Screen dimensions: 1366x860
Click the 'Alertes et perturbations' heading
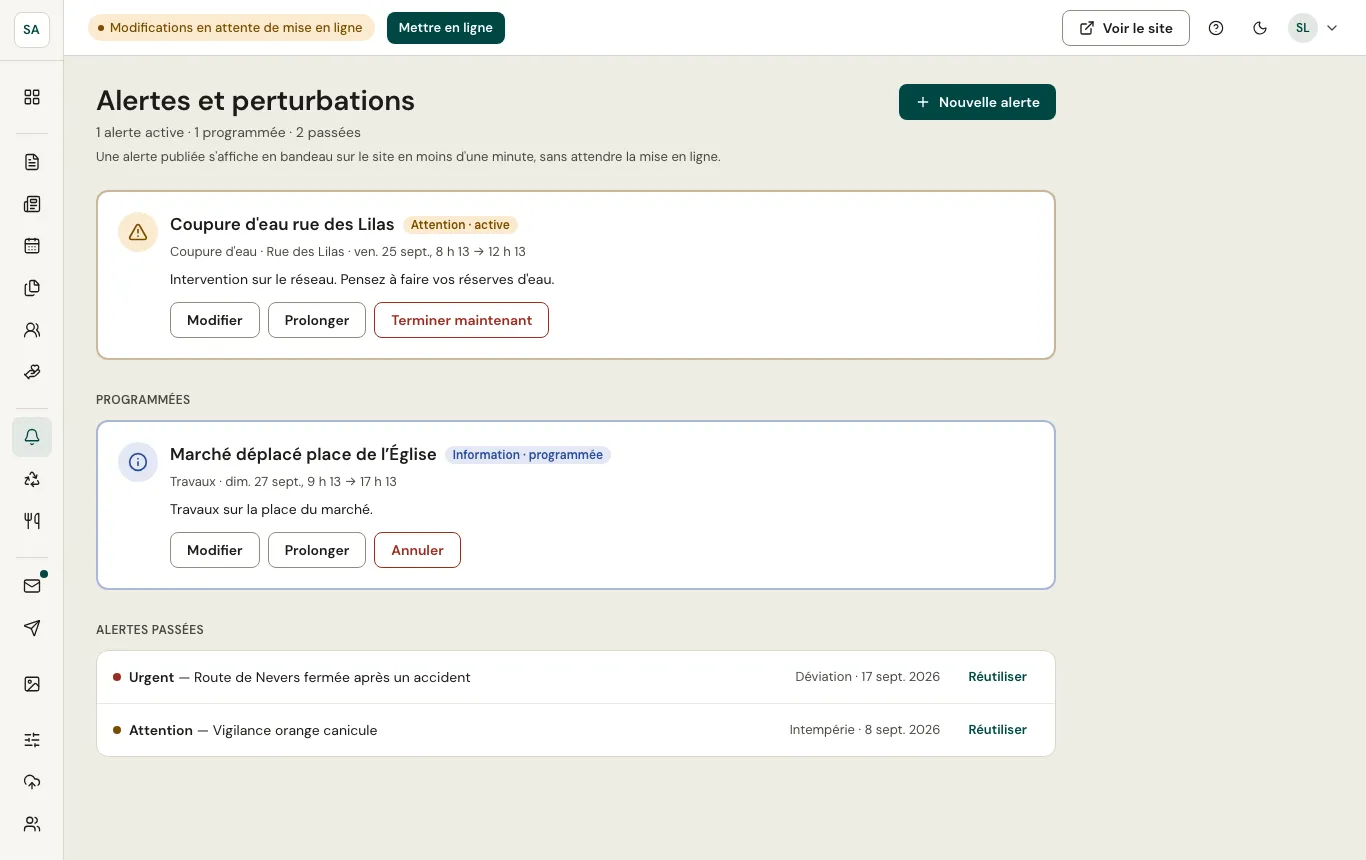point(255,101)
